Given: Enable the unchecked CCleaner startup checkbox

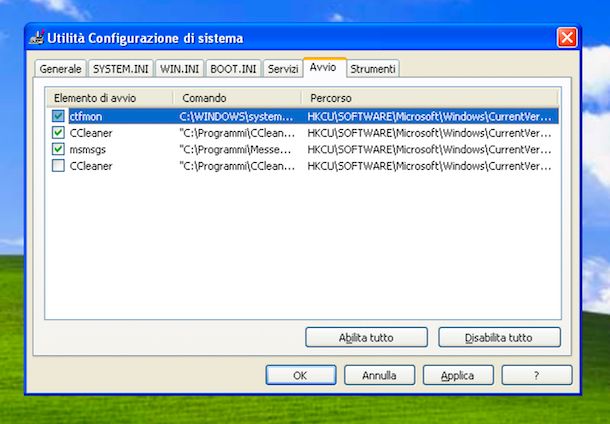Looking at the screenshot, I should tap(58, 166).
